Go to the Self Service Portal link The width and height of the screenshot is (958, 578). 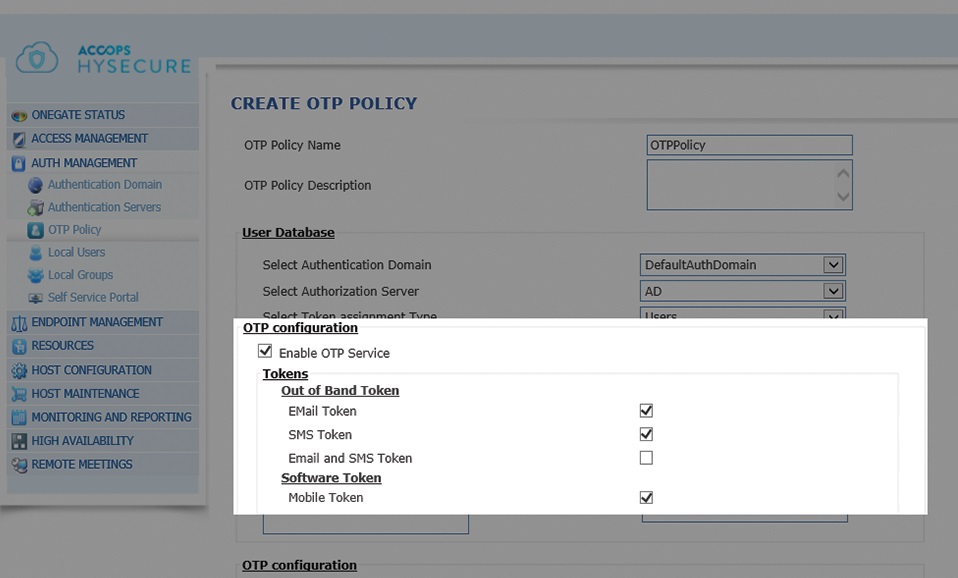click(x=93, y=297)
